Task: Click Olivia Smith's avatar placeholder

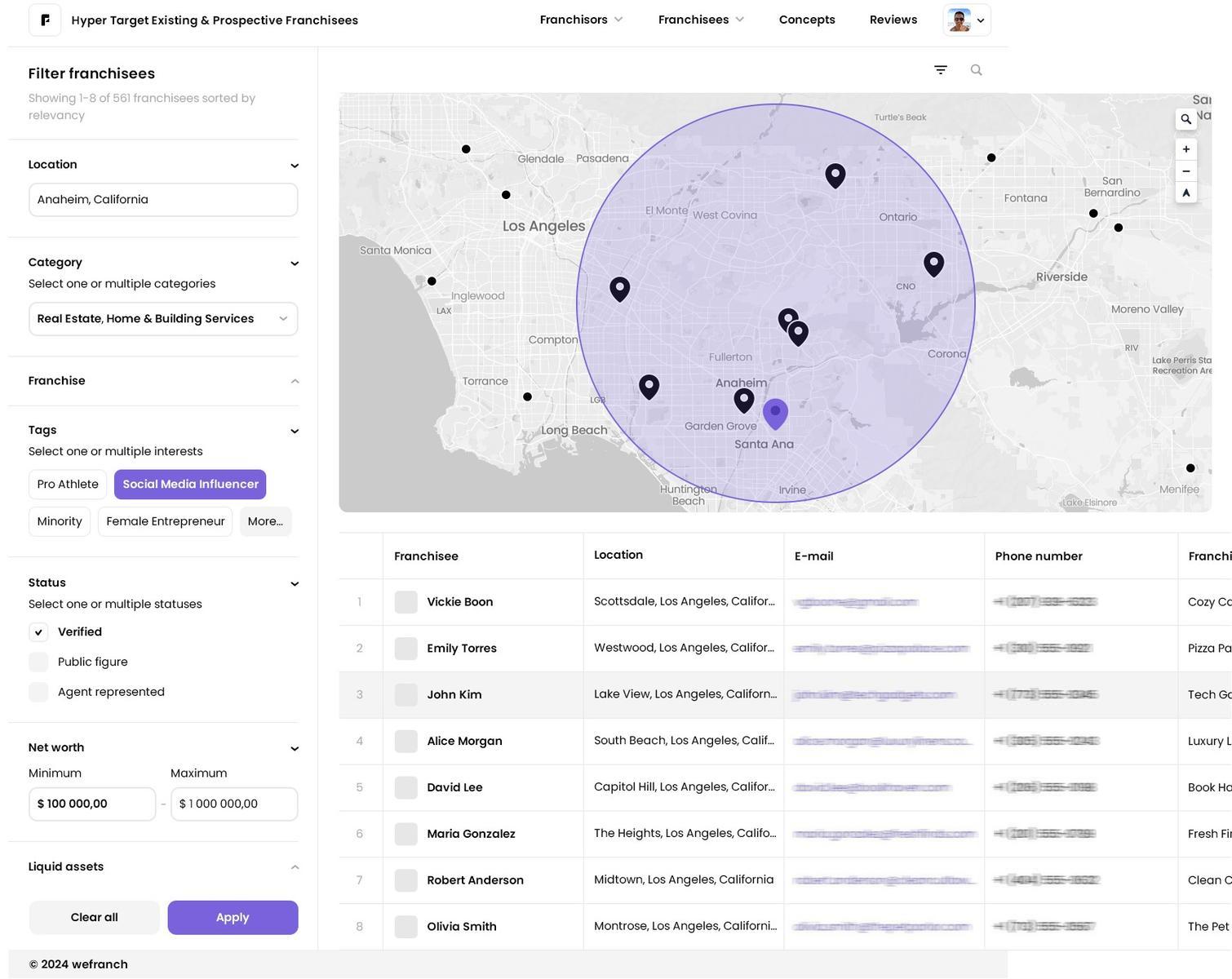Action: pos(405,927)
